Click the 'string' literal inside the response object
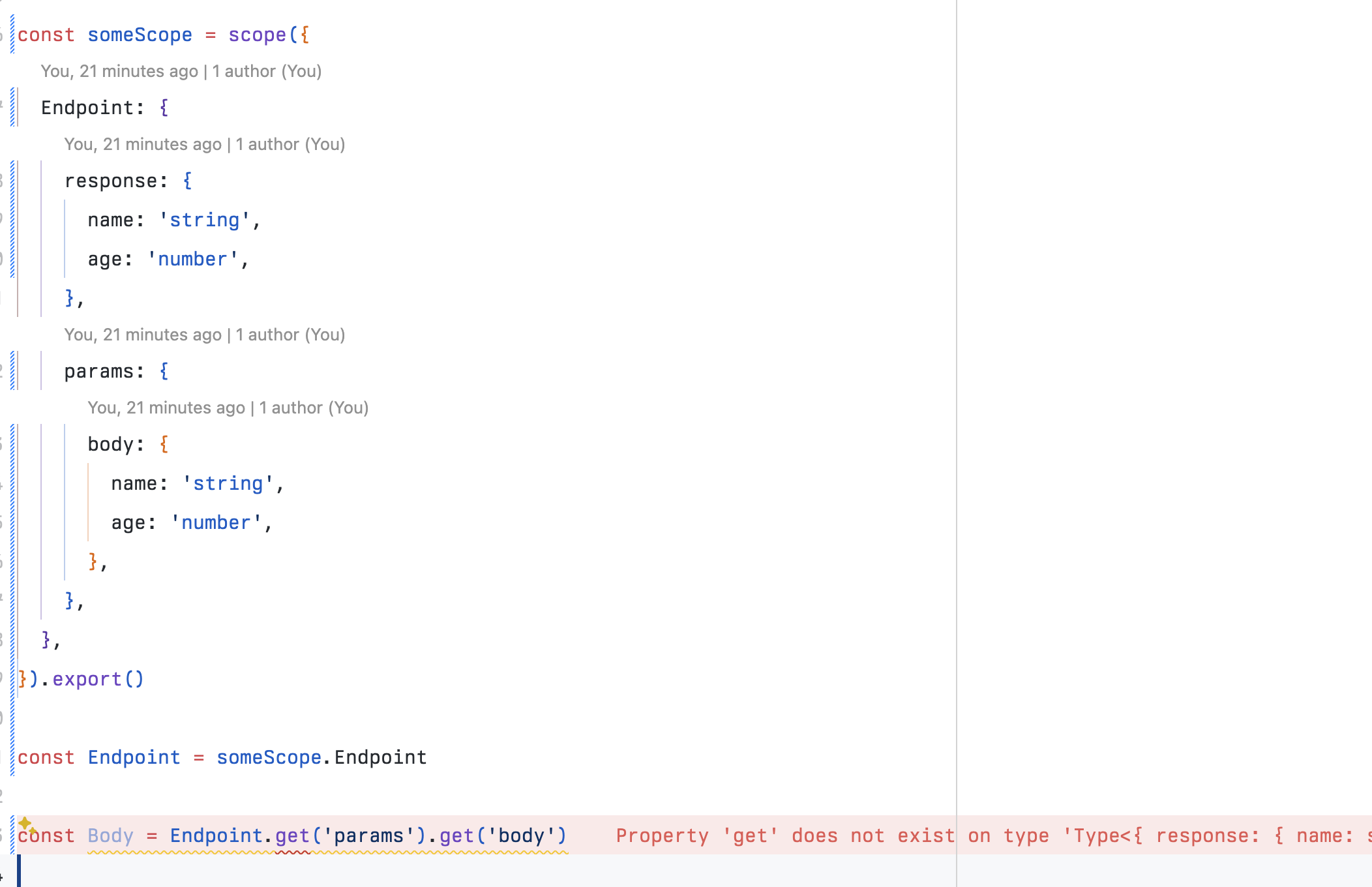This screenshot has height=887, width=1372. click(204, 220)
